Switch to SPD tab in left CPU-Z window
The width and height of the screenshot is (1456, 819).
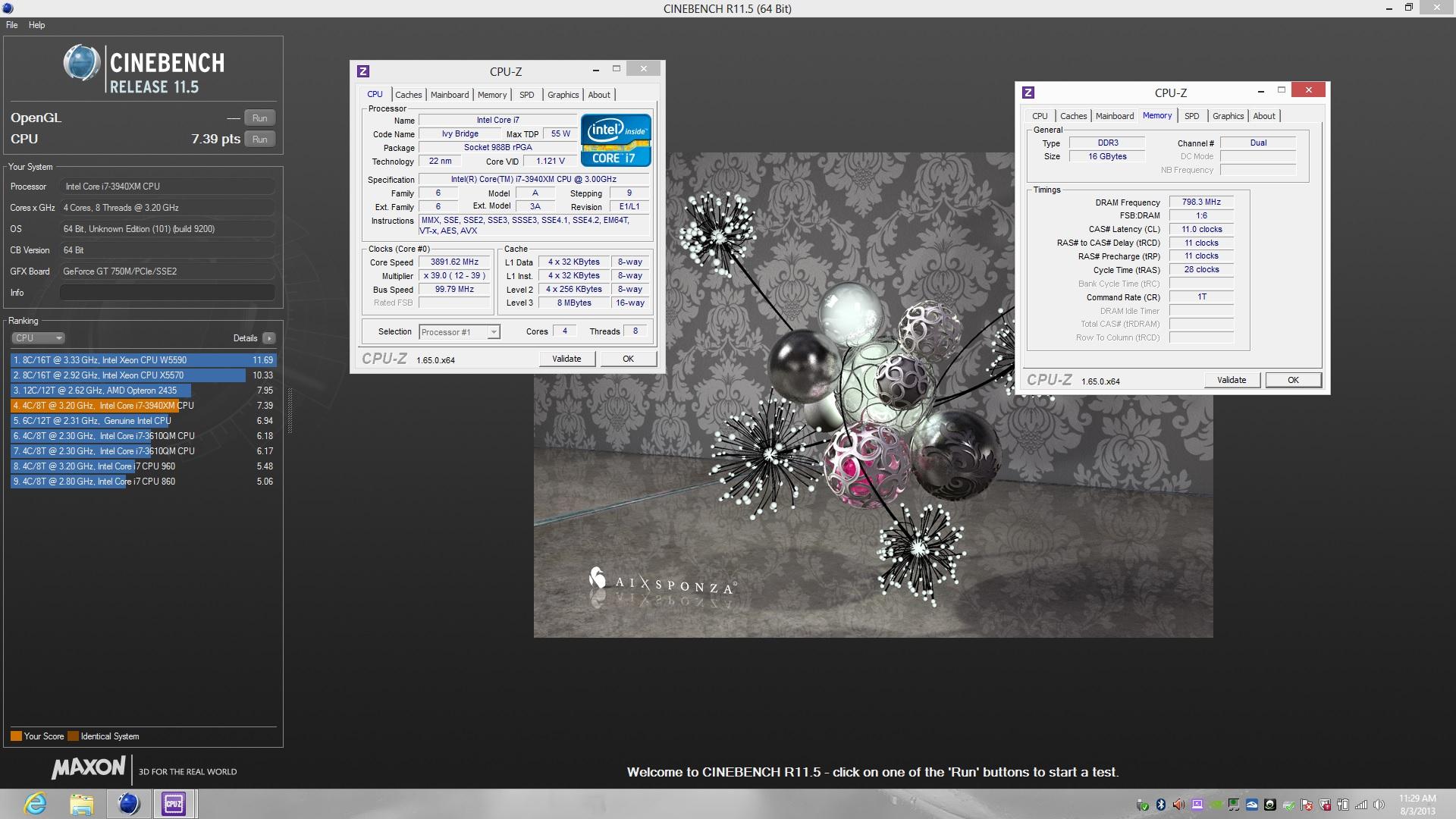[526, 95]
